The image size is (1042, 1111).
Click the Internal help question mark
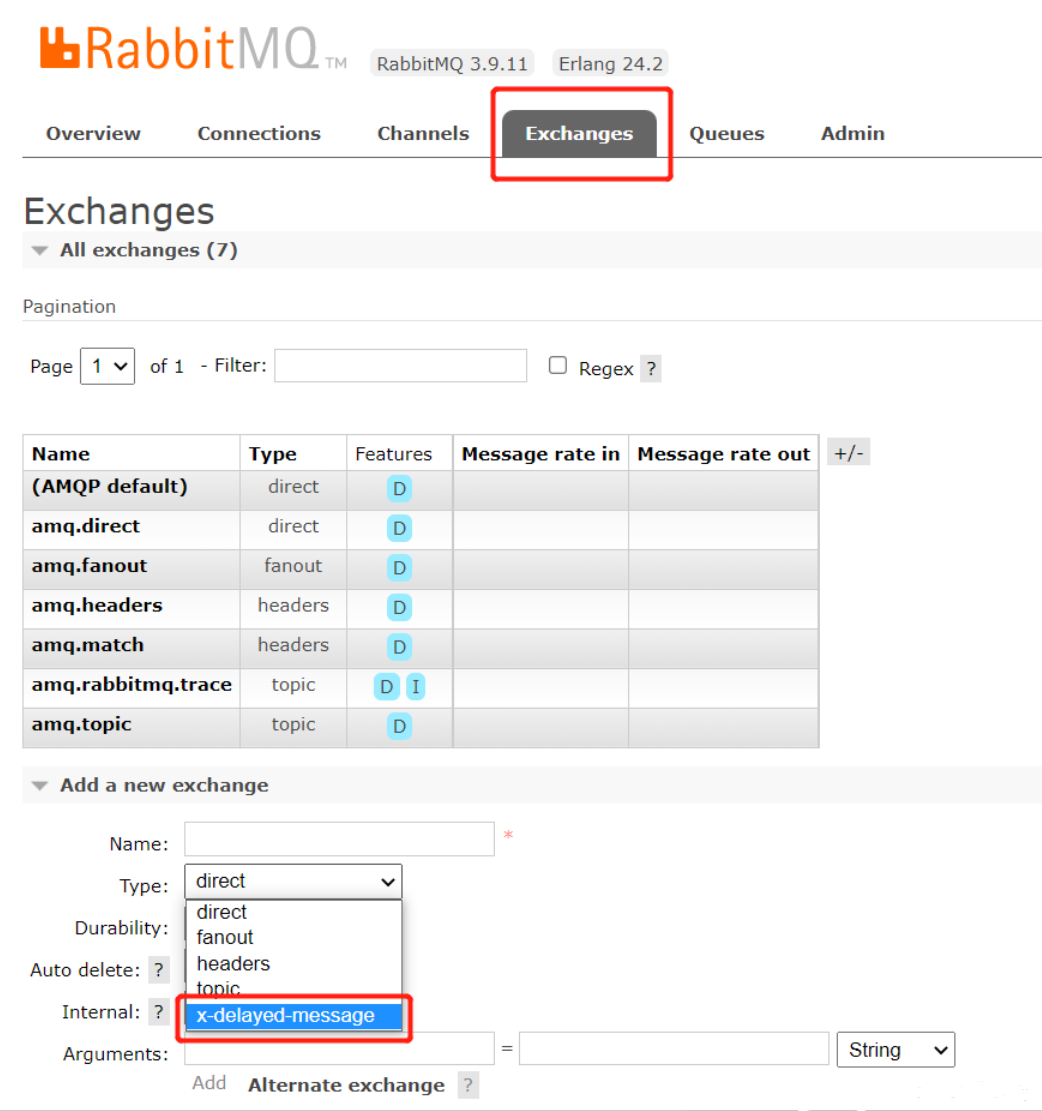click(158, 1012)
